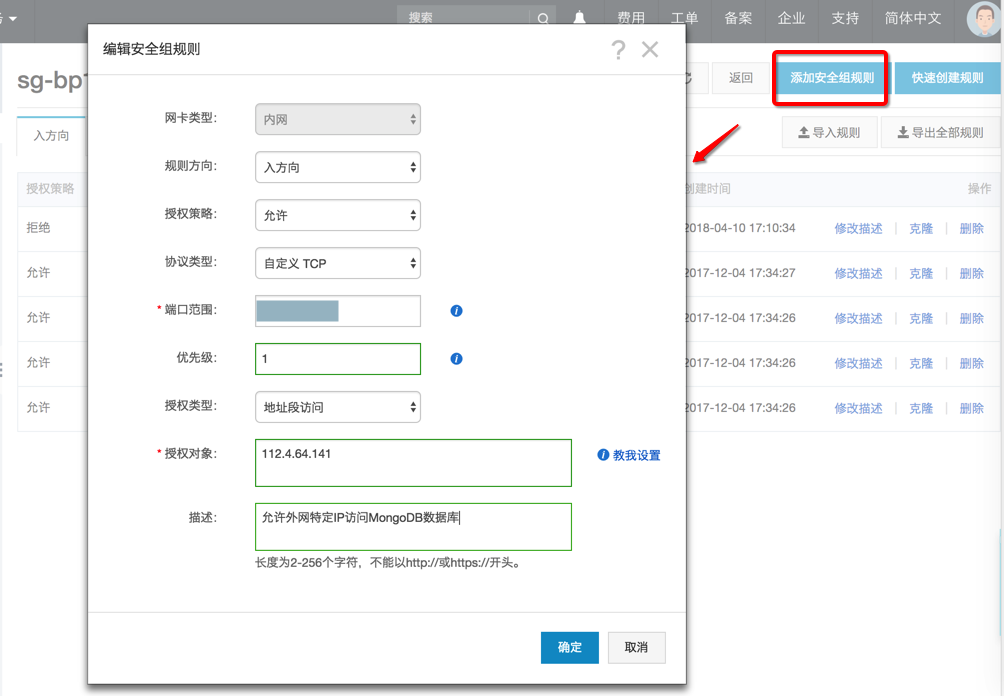Click the 描述 text area
Image resolution: width=1004 pixels, height=697 pixels.
click(x=413, y=527)
